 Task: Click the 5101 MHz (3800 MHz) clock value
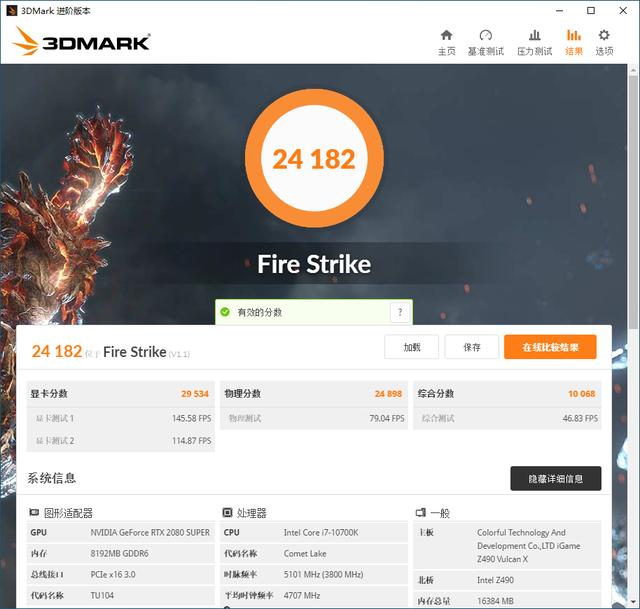tap(323, 574)
